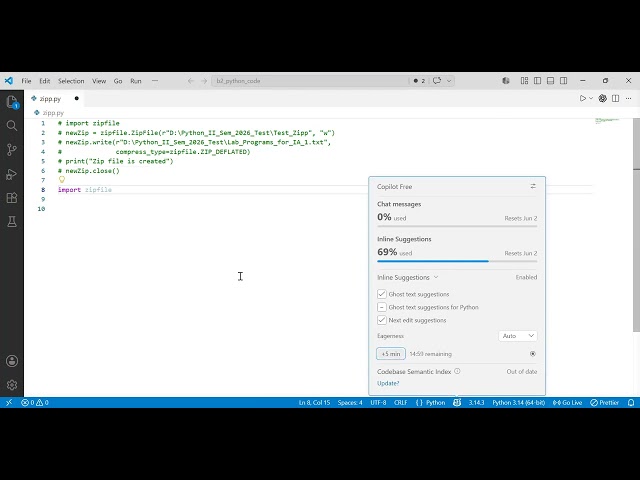Open Manage gear settings menu
640x480 pixels.
click(12, 384)
